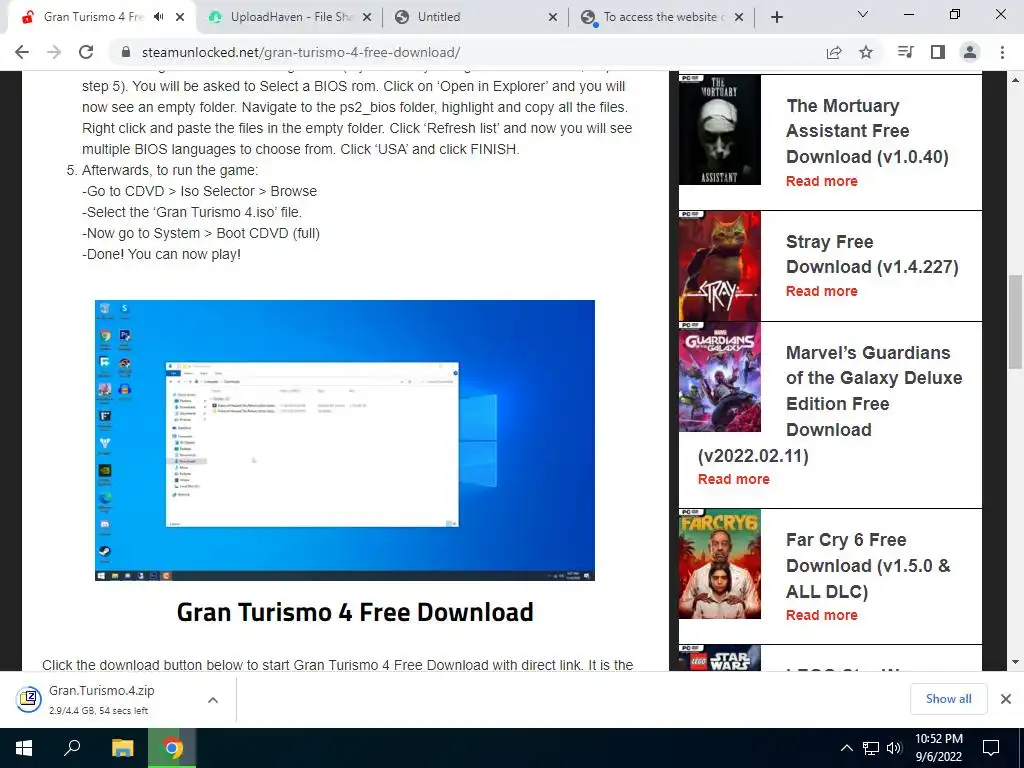The width and height of the screenshot is (1024, 768).
Task: Open media control icon in toolbar
Action: pyautogui.click(x=905, y=52)
